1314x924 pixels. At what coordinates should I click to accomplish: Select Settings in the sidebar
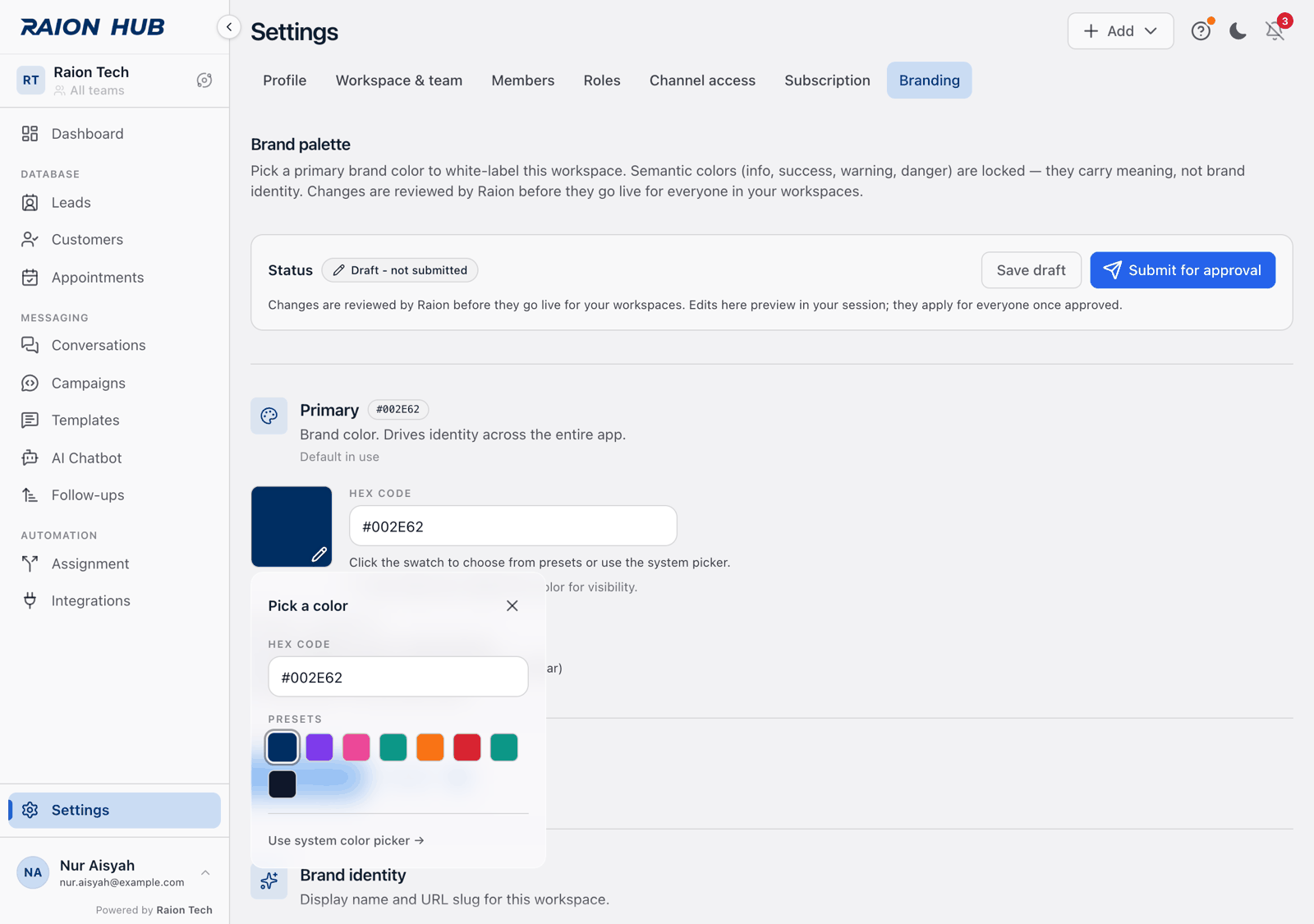pyautogui.click(x=114, y=811)
